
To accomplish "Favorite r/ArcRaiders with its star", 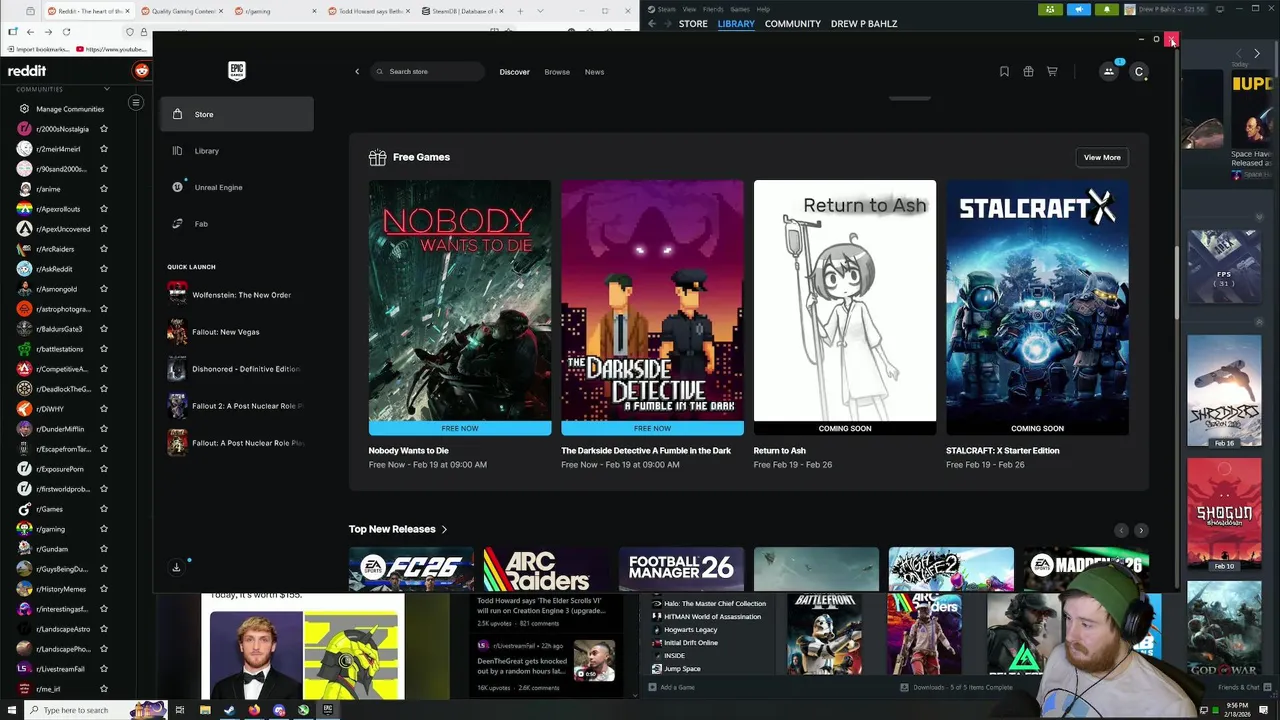I will (103, 249).
